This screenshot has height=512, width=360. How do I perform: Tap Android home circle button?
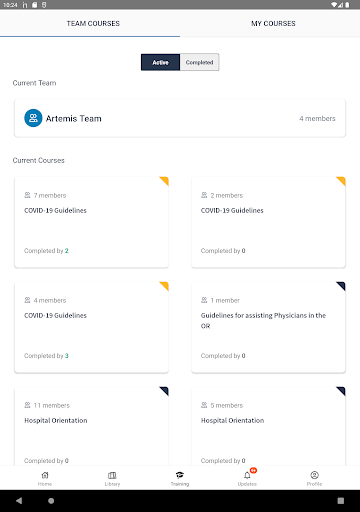pos(51,500)
